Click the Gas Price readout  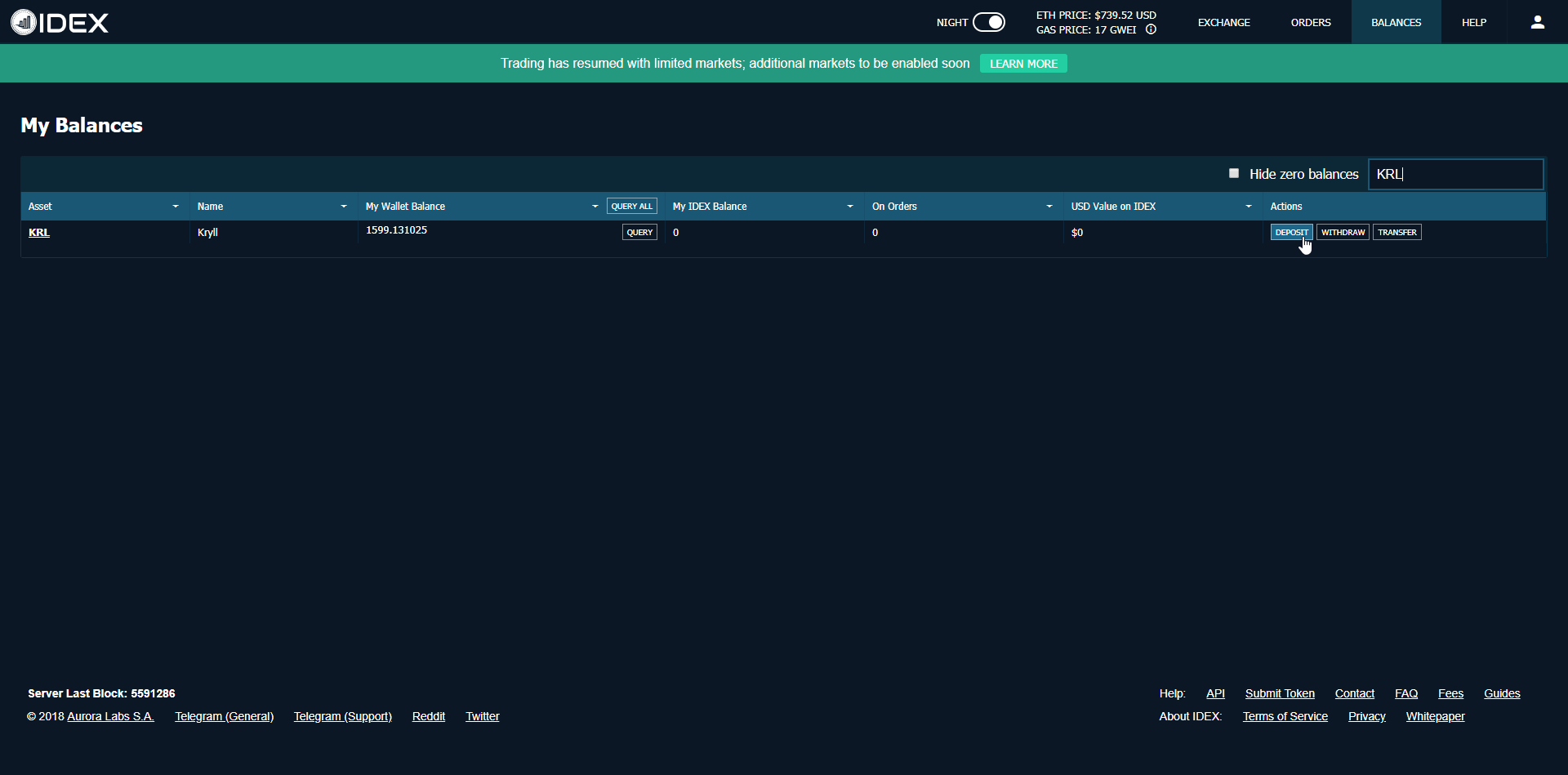coord(1086,29)
